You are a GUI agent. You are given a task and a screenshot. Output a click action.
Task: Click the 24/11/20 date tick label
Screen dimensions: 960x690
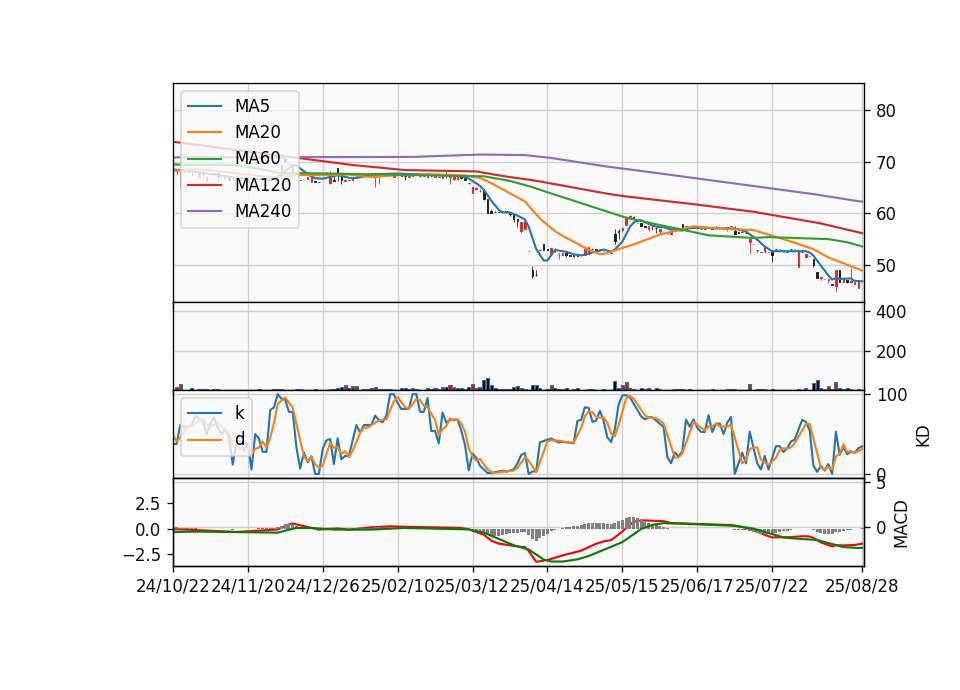(x=248, y=586)
